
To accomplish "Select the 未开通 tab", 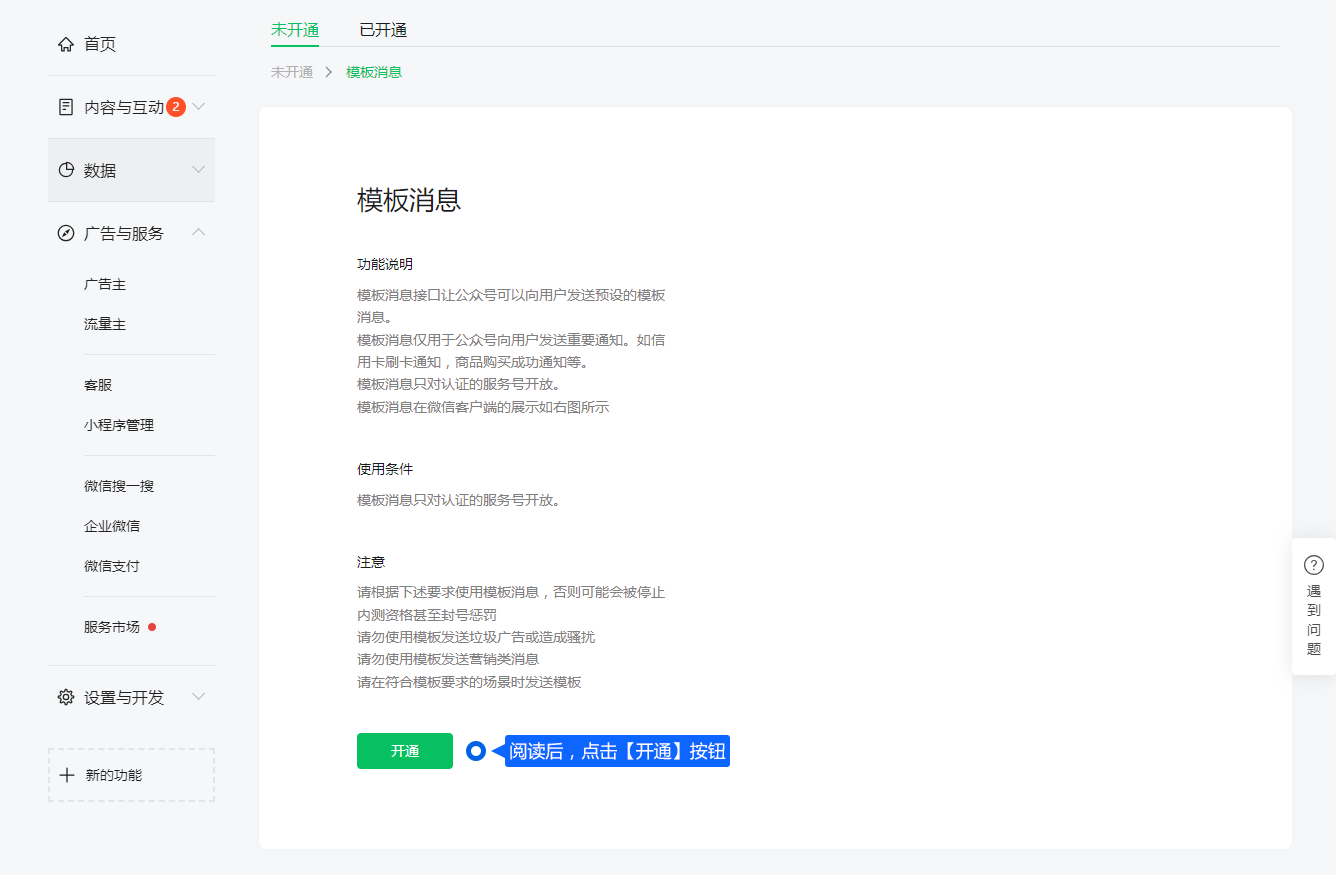I will (295, 30).
